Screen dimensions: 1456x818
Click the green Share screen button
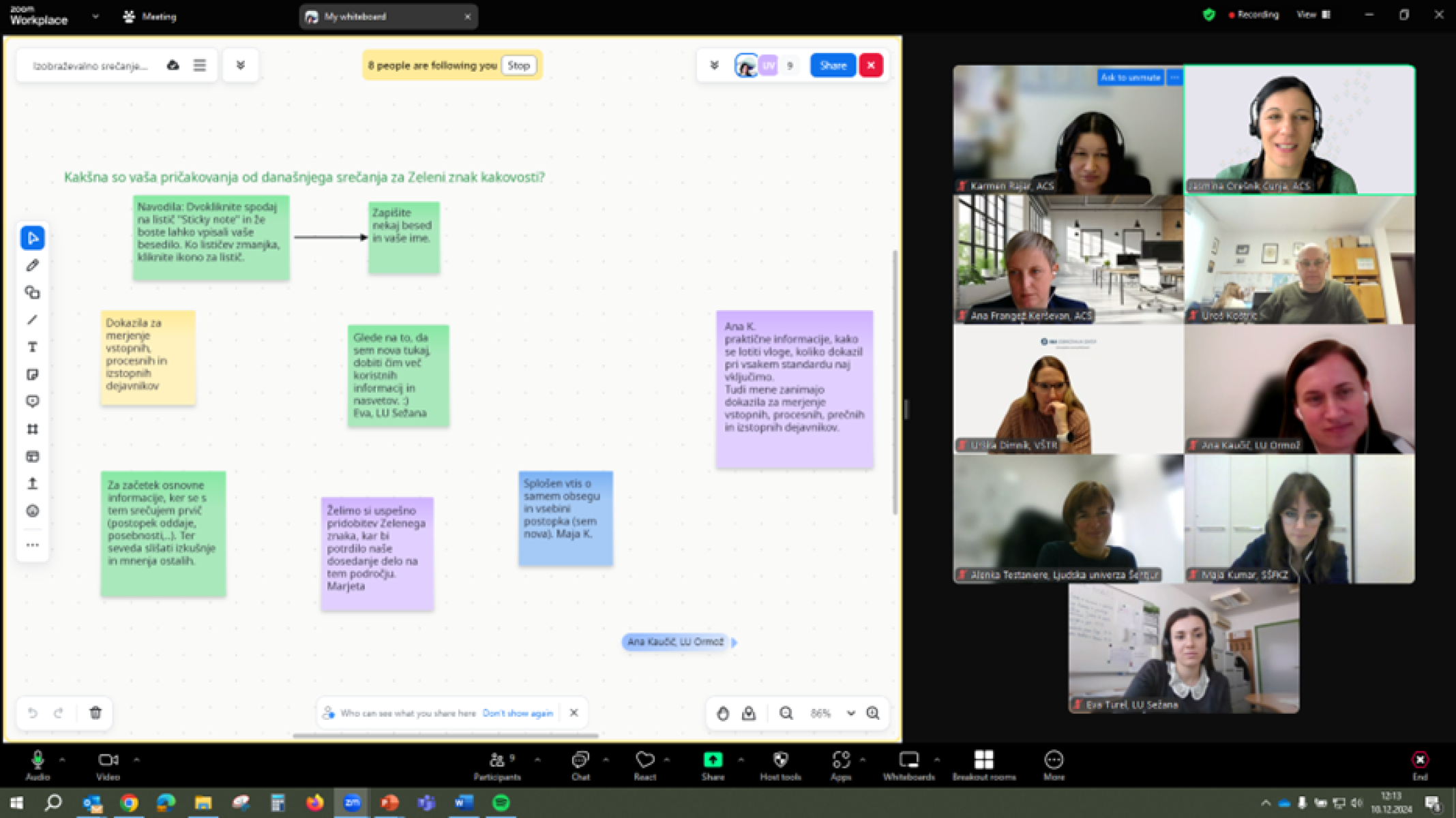[713, 765]
